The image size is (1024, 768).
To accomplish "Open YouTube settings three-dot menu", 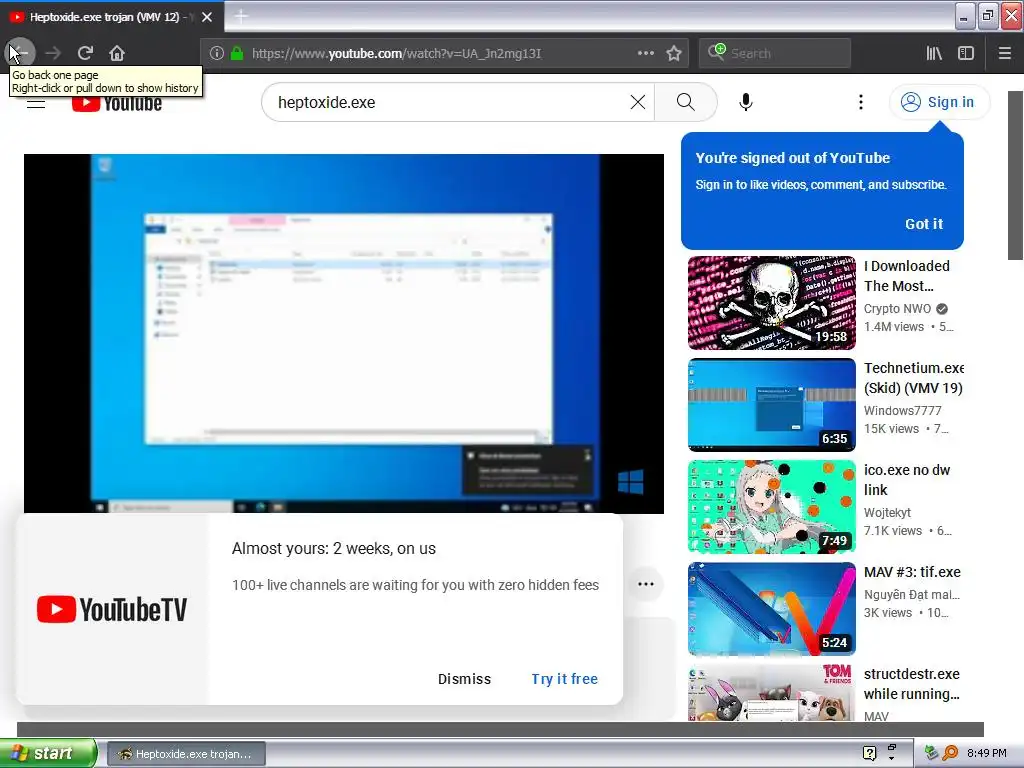I will click(861, 102).
